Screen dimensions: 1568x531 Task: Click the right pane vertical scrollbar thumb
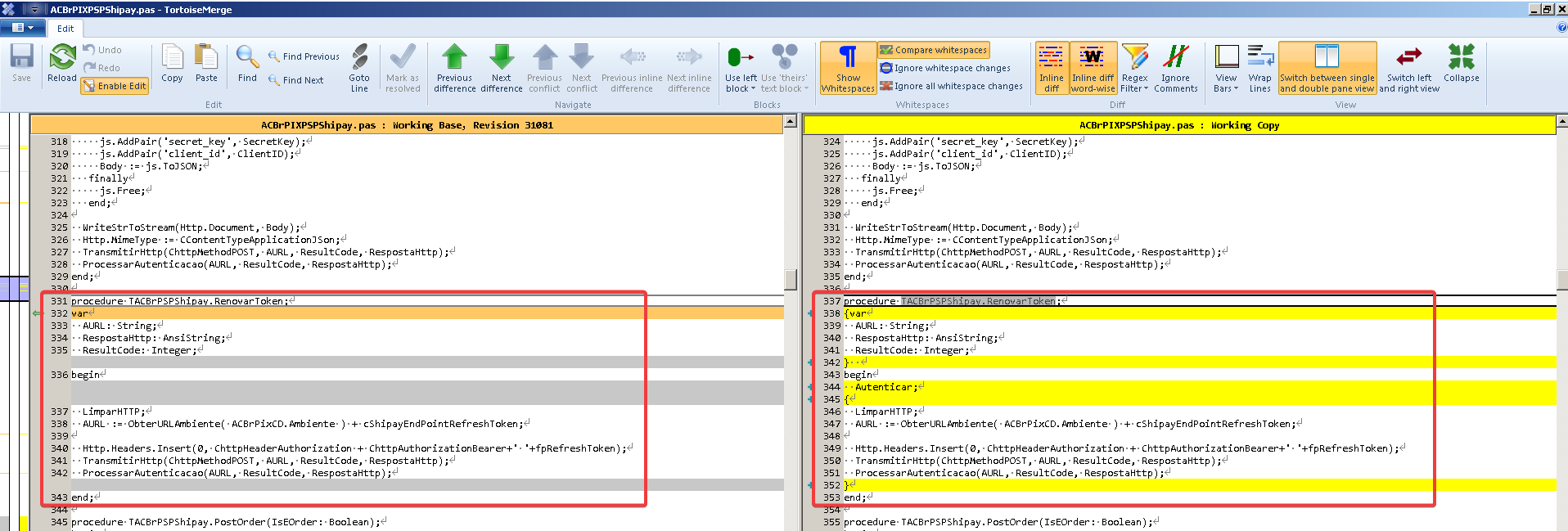coord(1561,279)
